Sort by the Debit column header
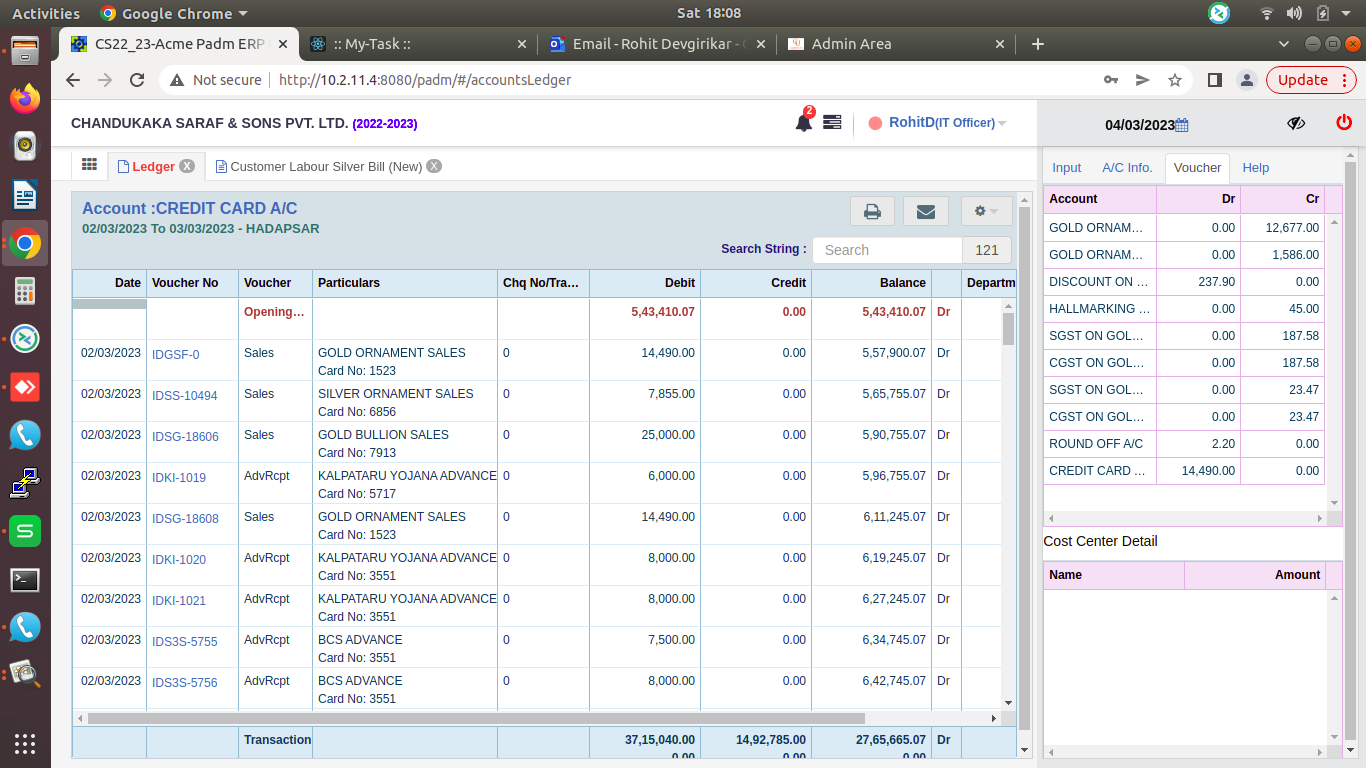 pyautogui.click(x=645, y=283)
